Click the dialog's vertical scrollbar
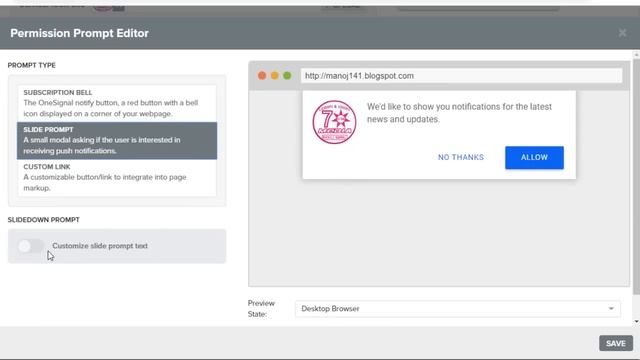 click(x=636, y=176)
